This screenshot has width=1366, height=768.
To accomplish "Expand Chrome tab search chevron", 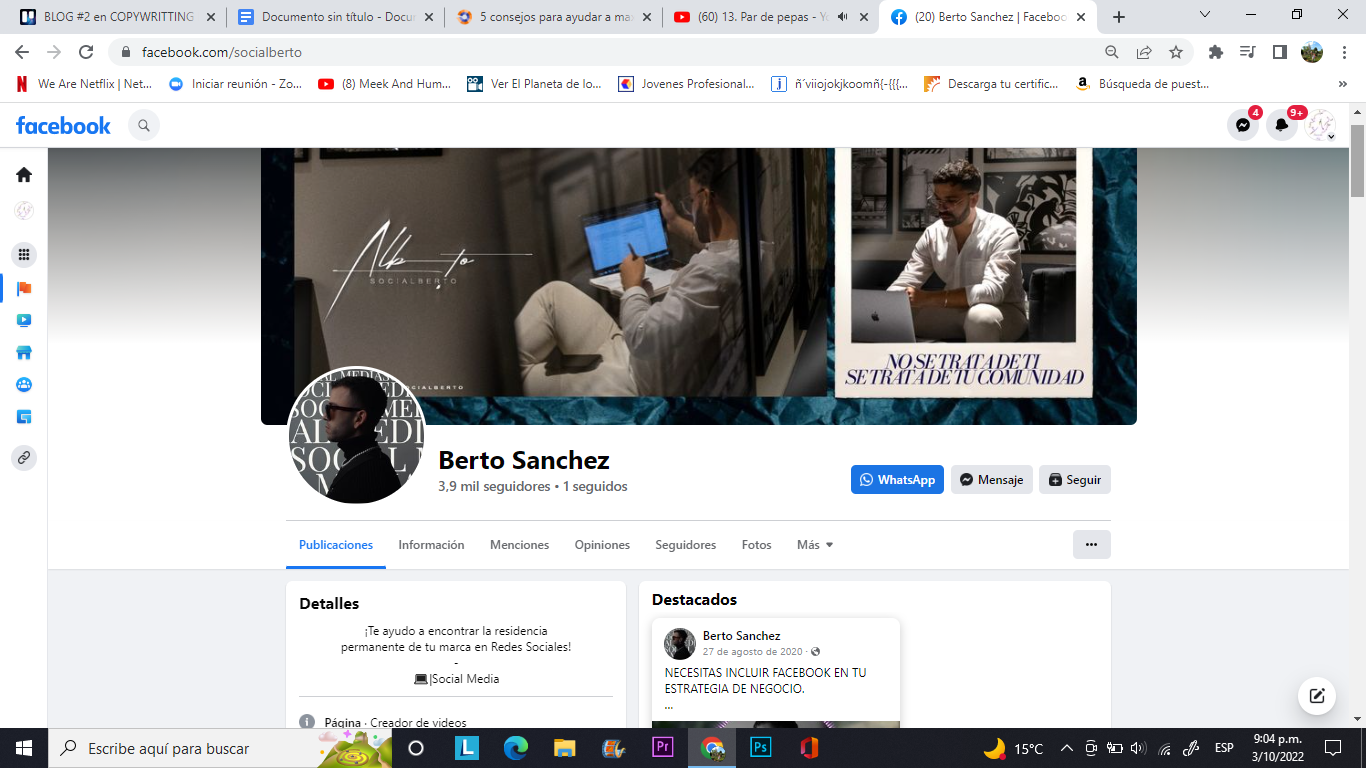I will [1205, 15].
